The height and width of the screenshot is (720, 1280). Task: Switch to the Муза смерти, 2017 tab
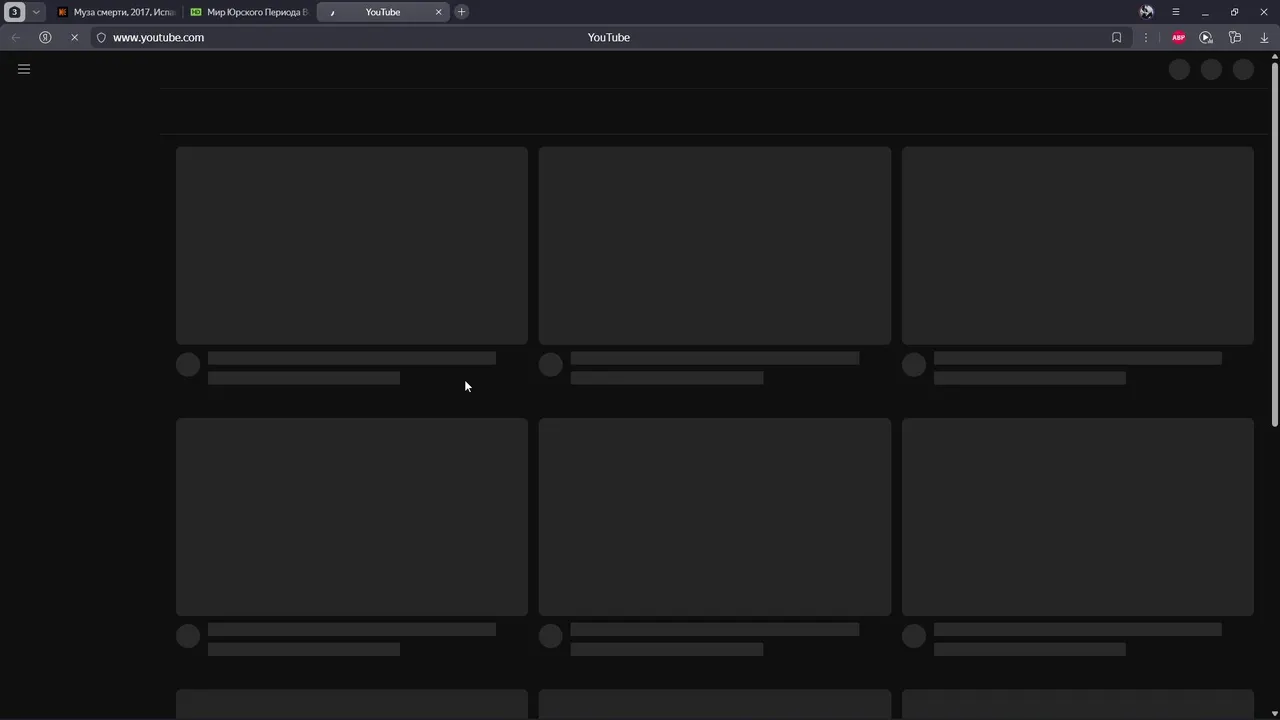coord(117,12)
